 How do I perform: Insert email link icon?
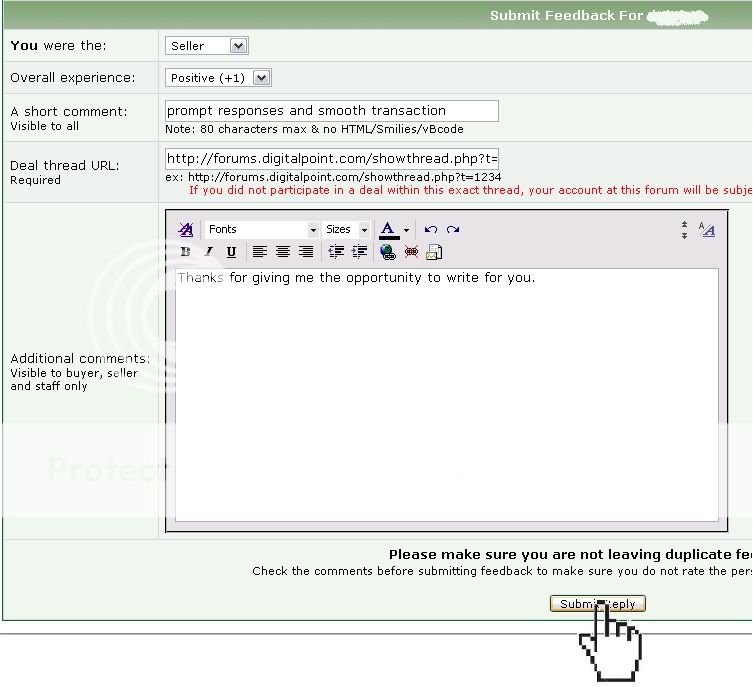(434, 252)
